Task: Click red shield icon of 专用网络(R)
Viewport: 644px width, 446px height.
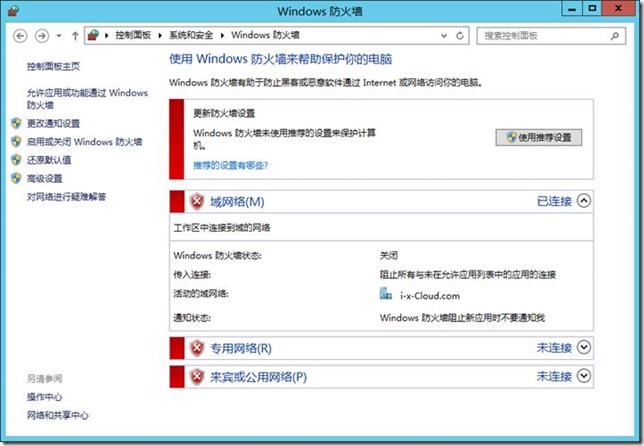Action: pyautogui.click(x=197, y=348)
